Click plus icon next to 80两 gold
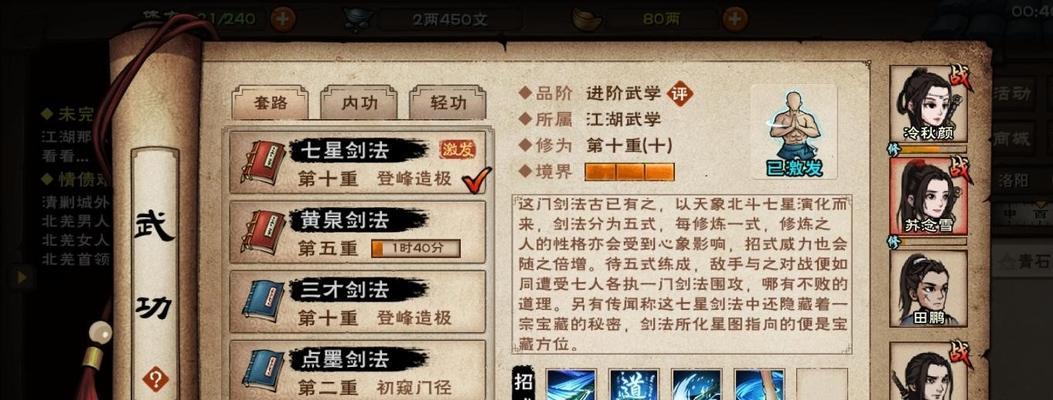 coord(735,19)
